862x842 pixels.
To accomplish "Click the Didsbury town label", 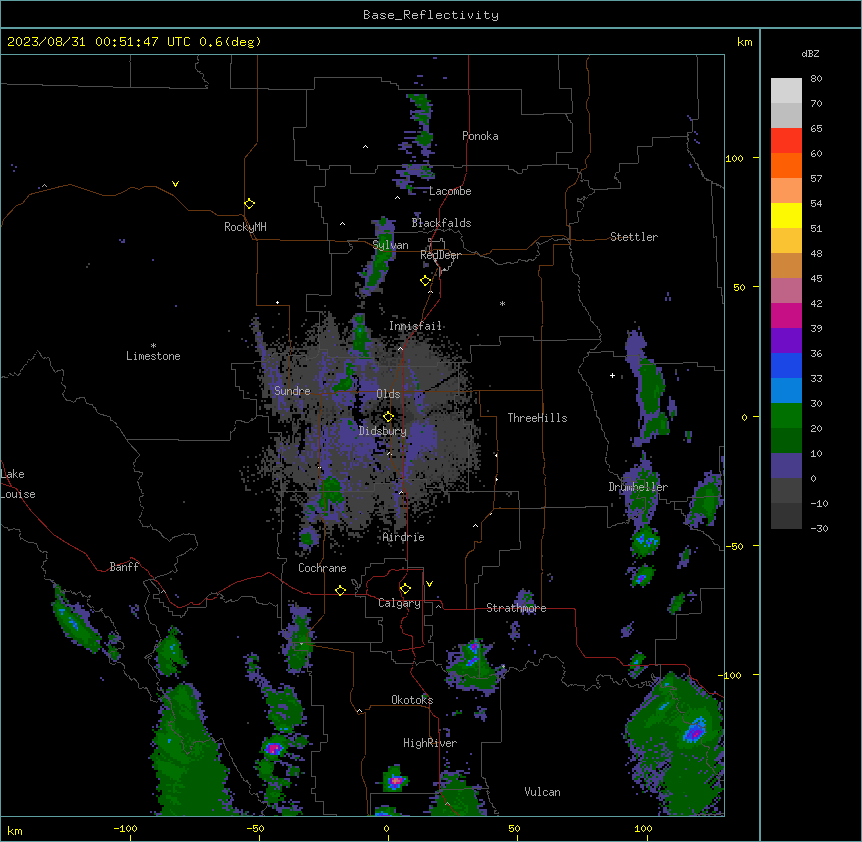I will click(x=383, y=431).
